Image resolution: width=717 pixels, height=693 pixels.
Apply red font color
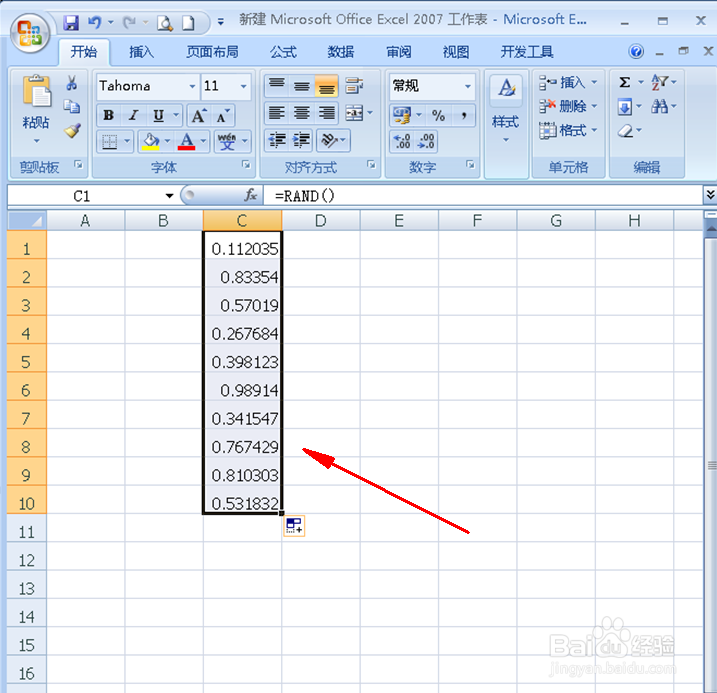point(187,141)
